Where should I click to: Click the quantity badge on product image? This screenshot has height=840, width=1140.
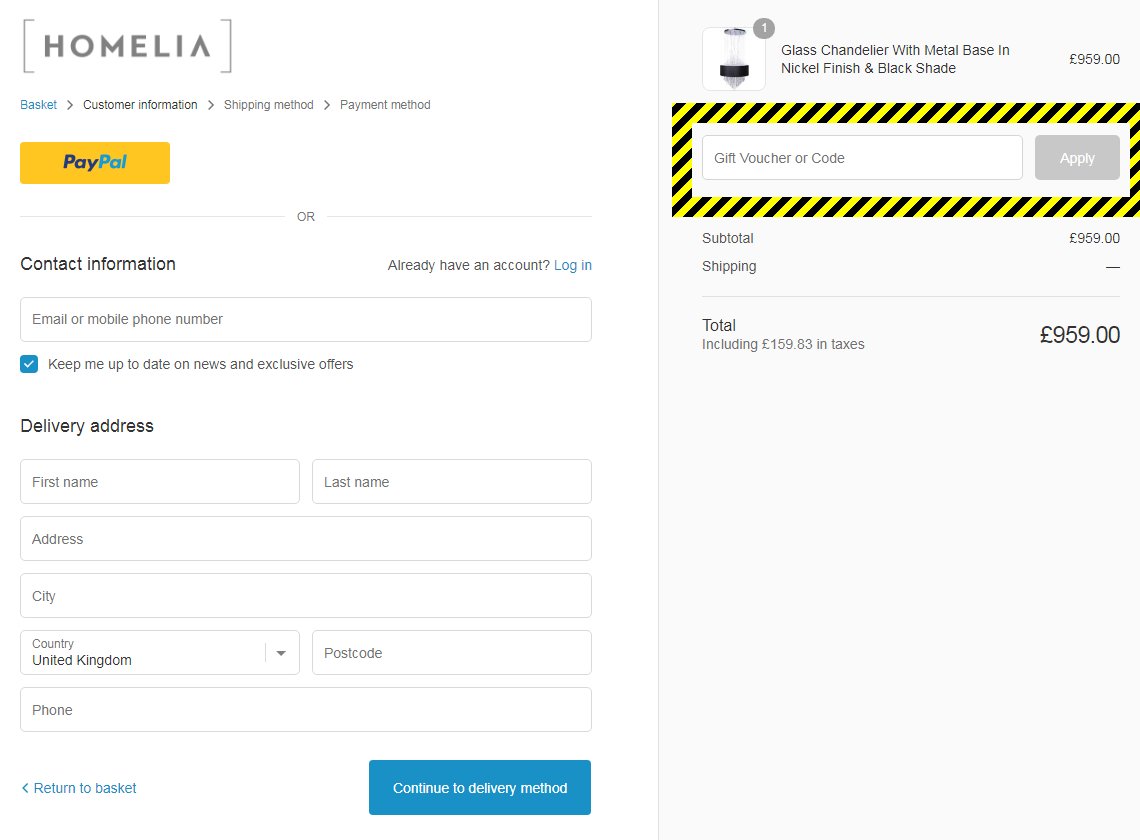764,28
